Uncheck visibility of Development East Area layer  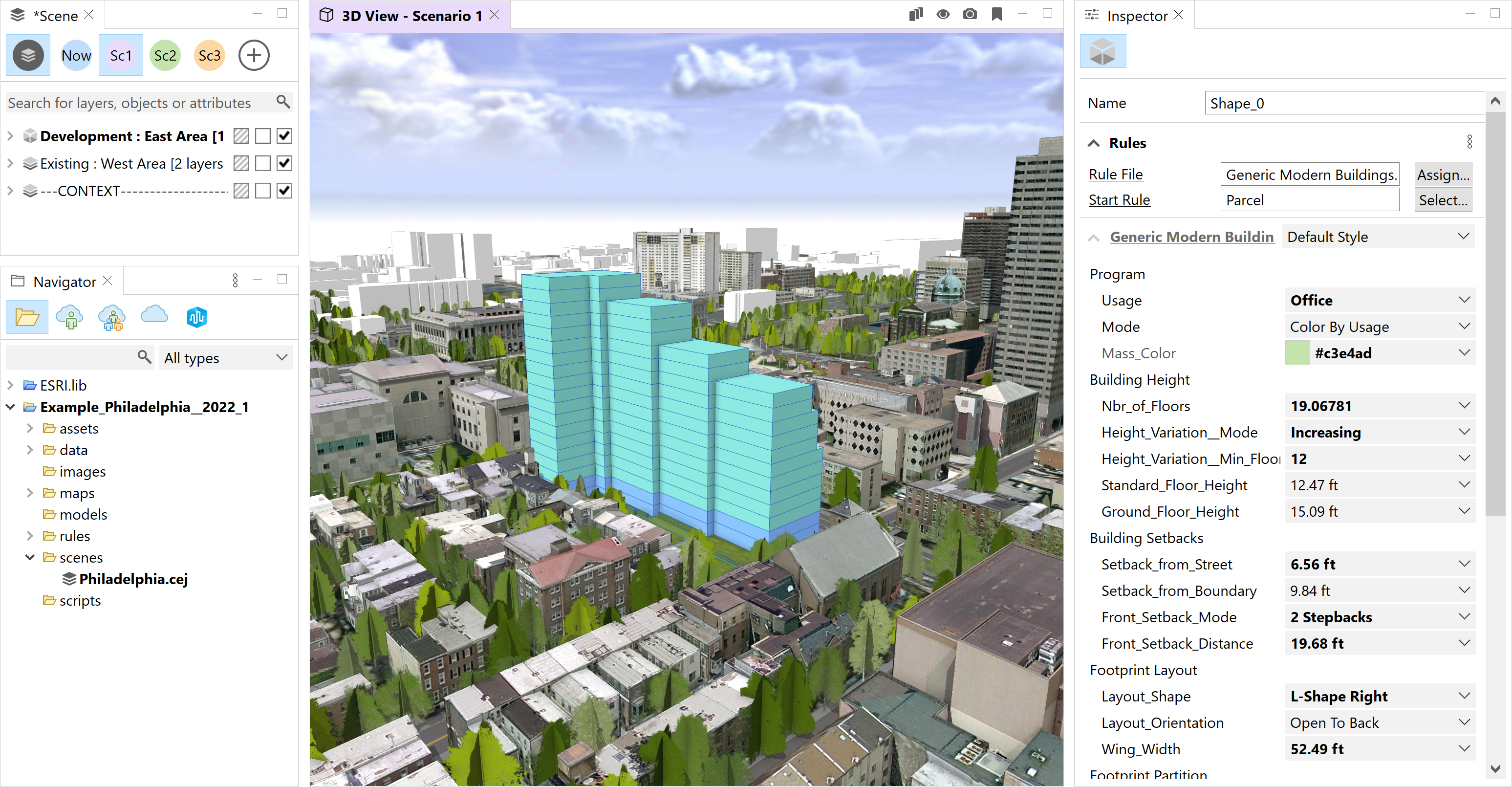(285, 136)
